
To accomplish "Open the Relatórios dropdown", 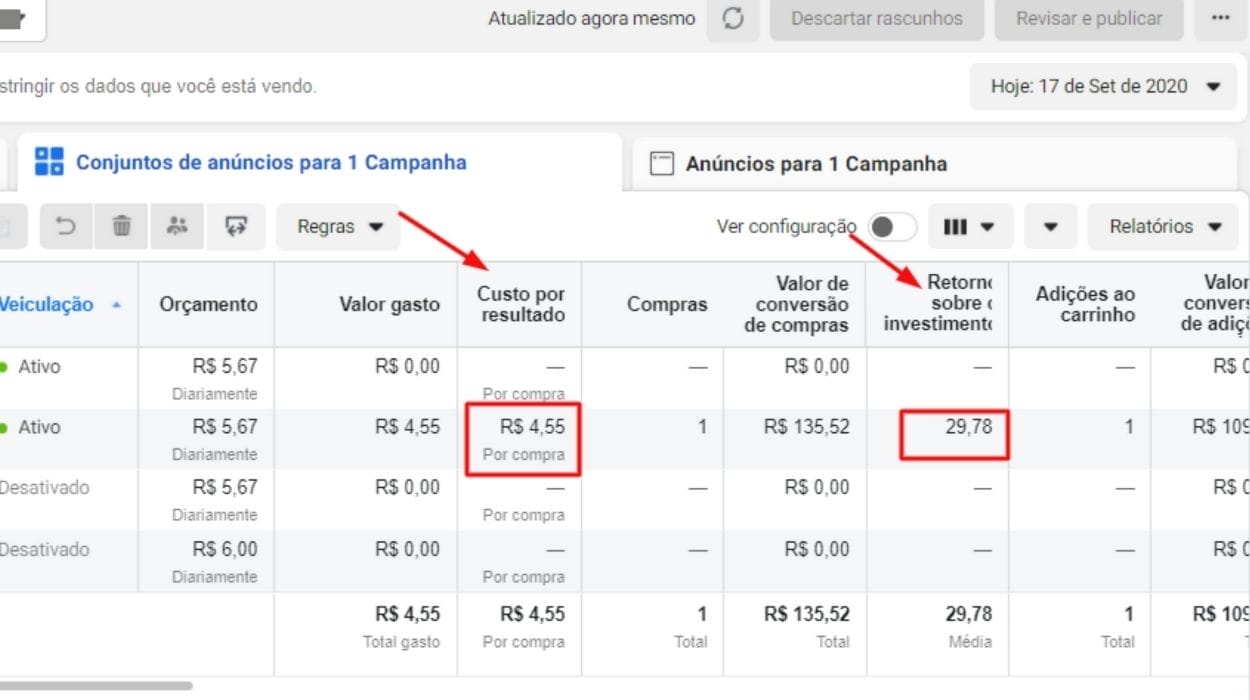I will (1165, 227).
